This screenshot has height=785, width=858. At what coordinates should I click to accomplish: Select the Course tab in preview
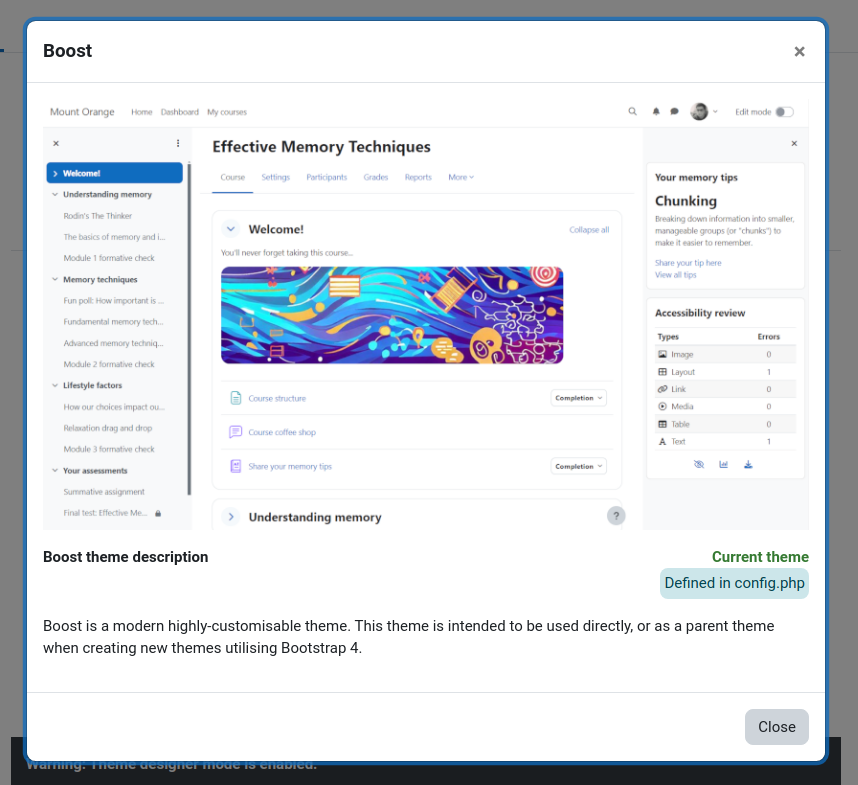click(x=233, y=177)
